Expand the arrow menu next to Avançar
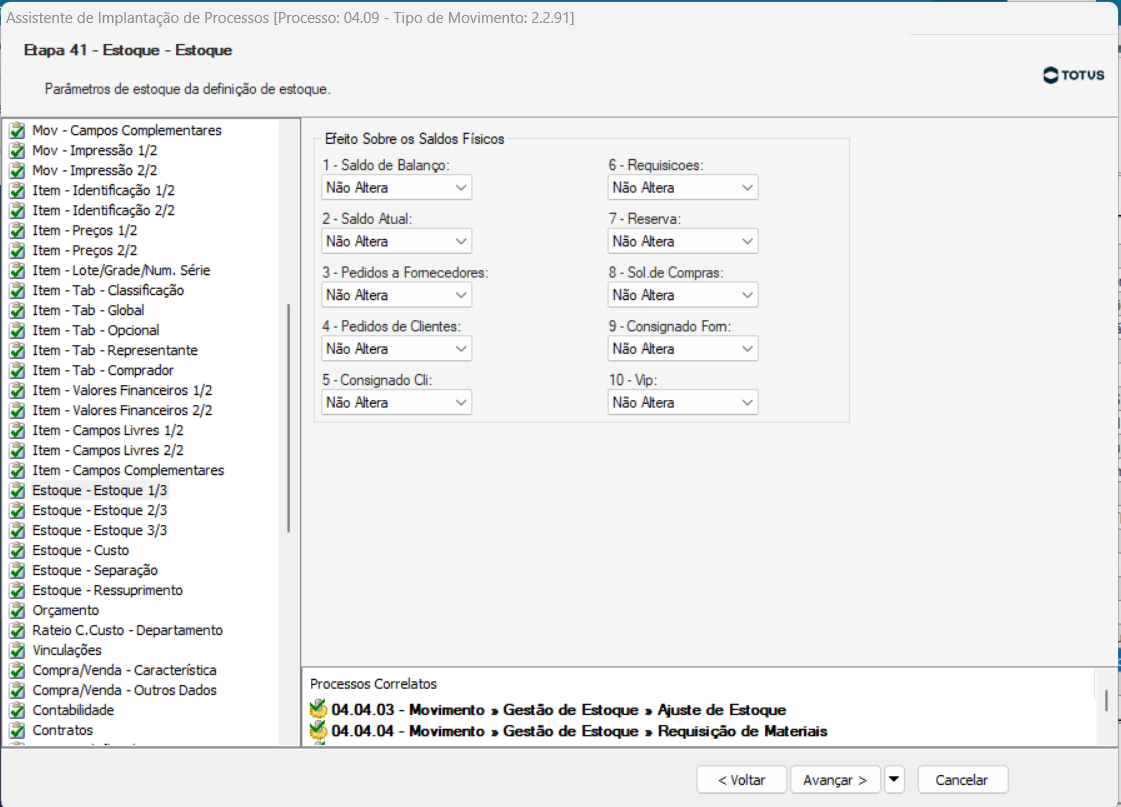This screenshot has width=1121, height=807. (x=894, y=780)
